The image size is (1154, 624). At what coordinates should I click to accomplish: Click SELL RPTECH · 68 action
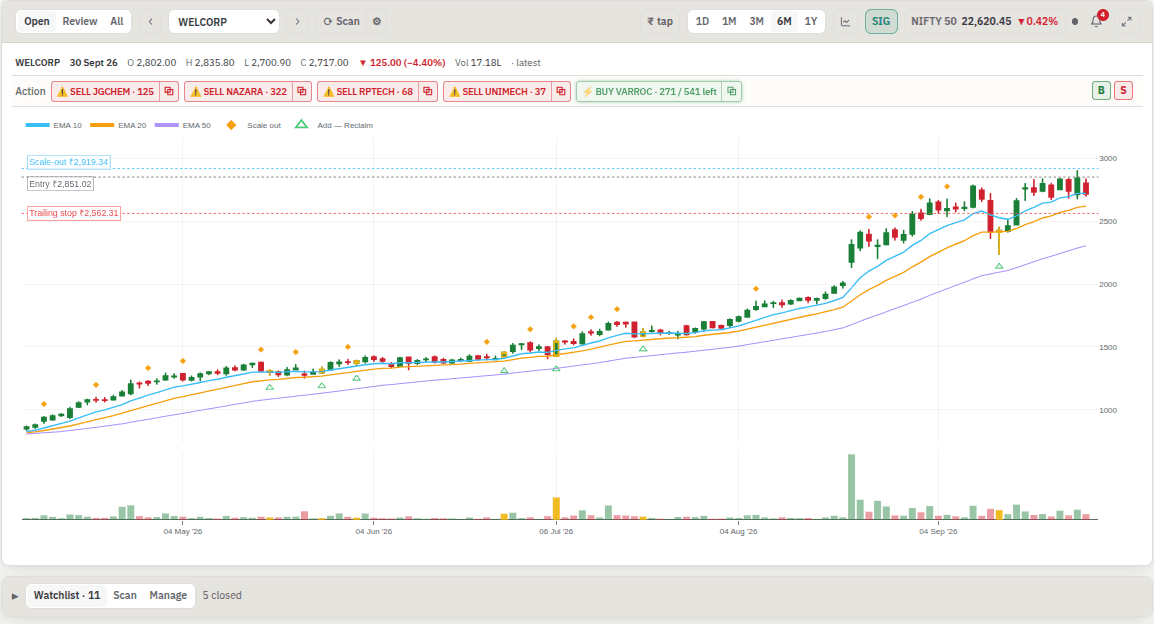coord(368,91)
